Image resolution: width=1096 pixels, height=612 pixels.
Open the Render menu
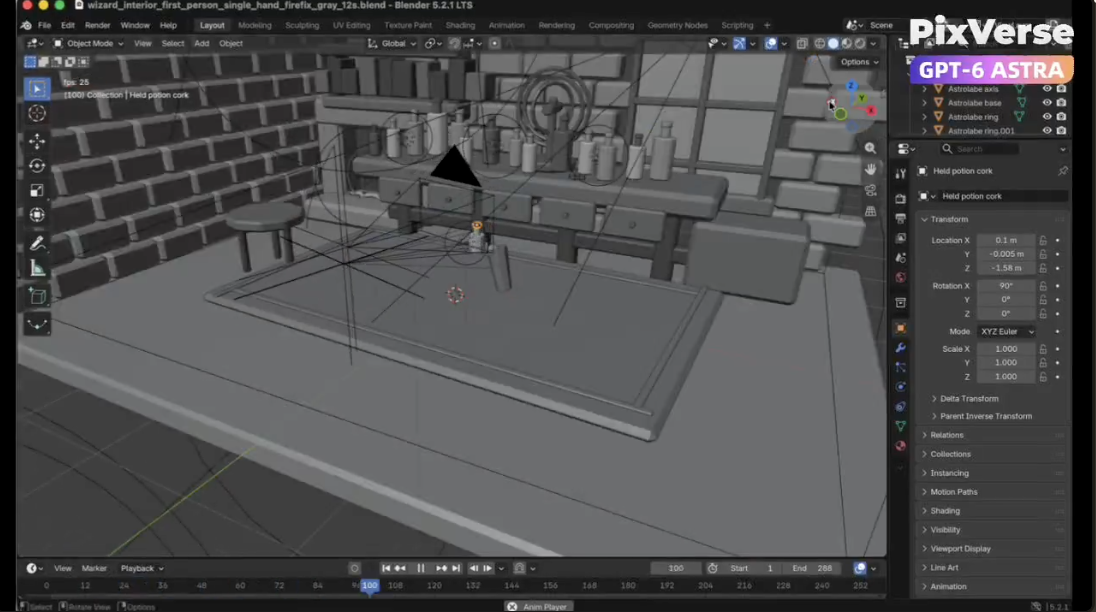(x=97, y=25)
